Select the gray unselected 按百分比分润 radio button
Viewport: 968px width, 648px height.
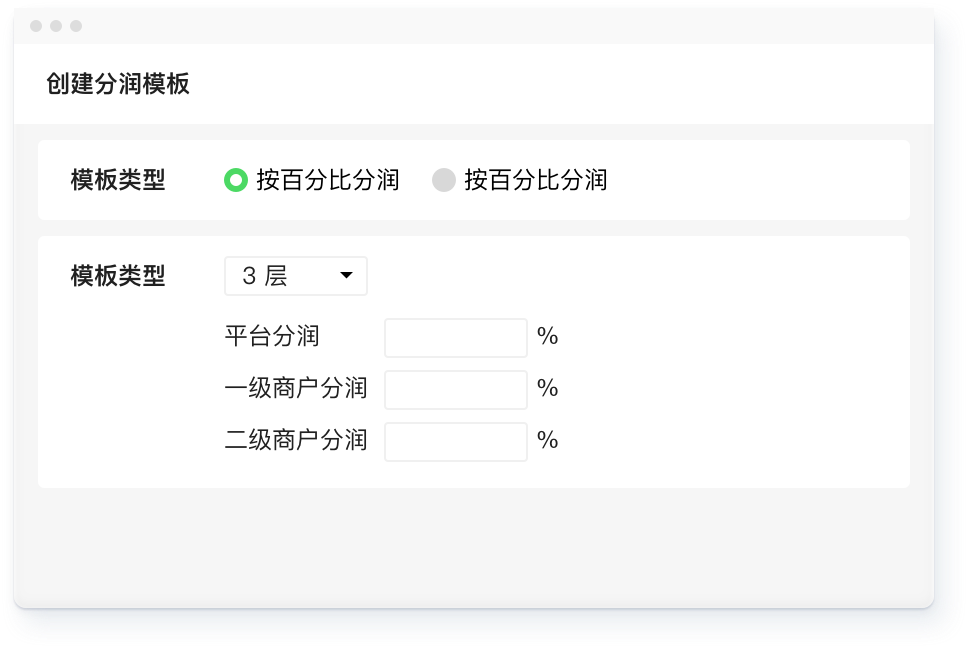(x=443, y=180)
